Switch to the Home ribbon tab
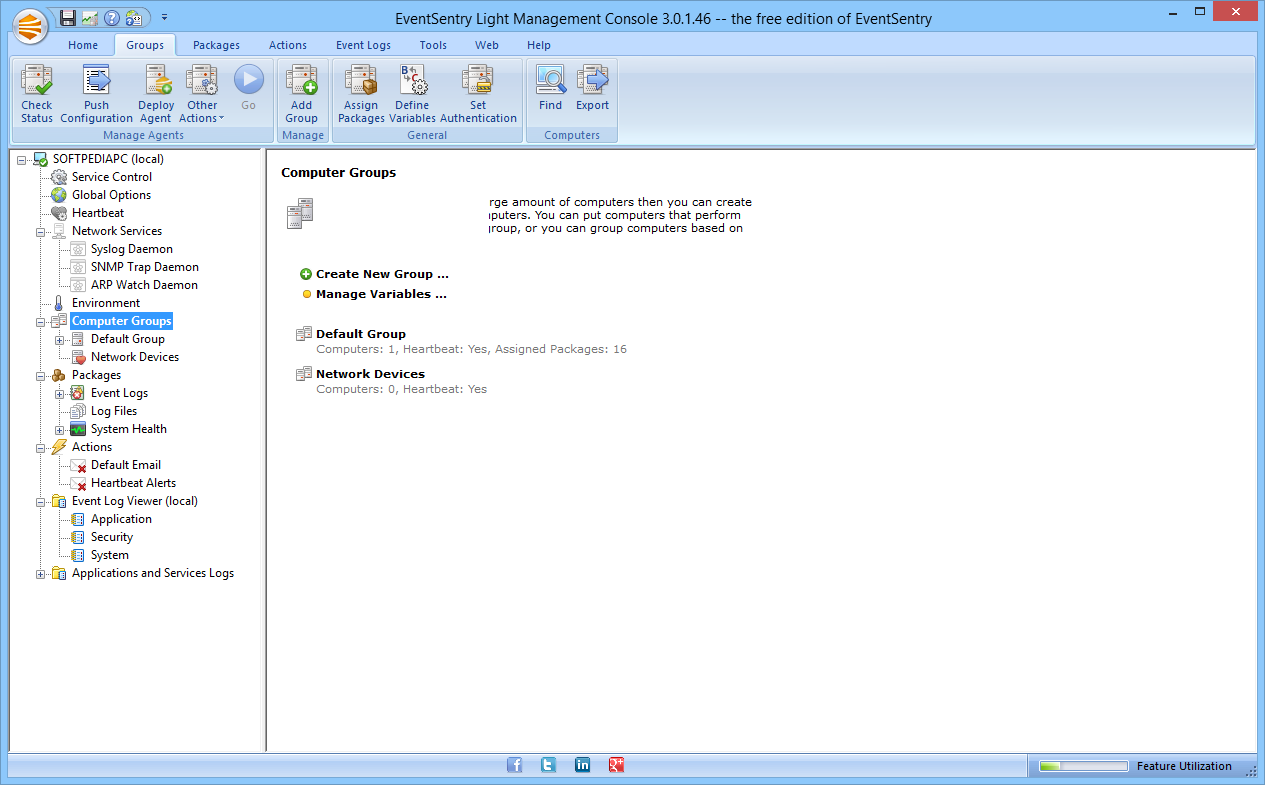Image resolution: width=1265 pixels, height=785 pixels. (x=83, y=45)
